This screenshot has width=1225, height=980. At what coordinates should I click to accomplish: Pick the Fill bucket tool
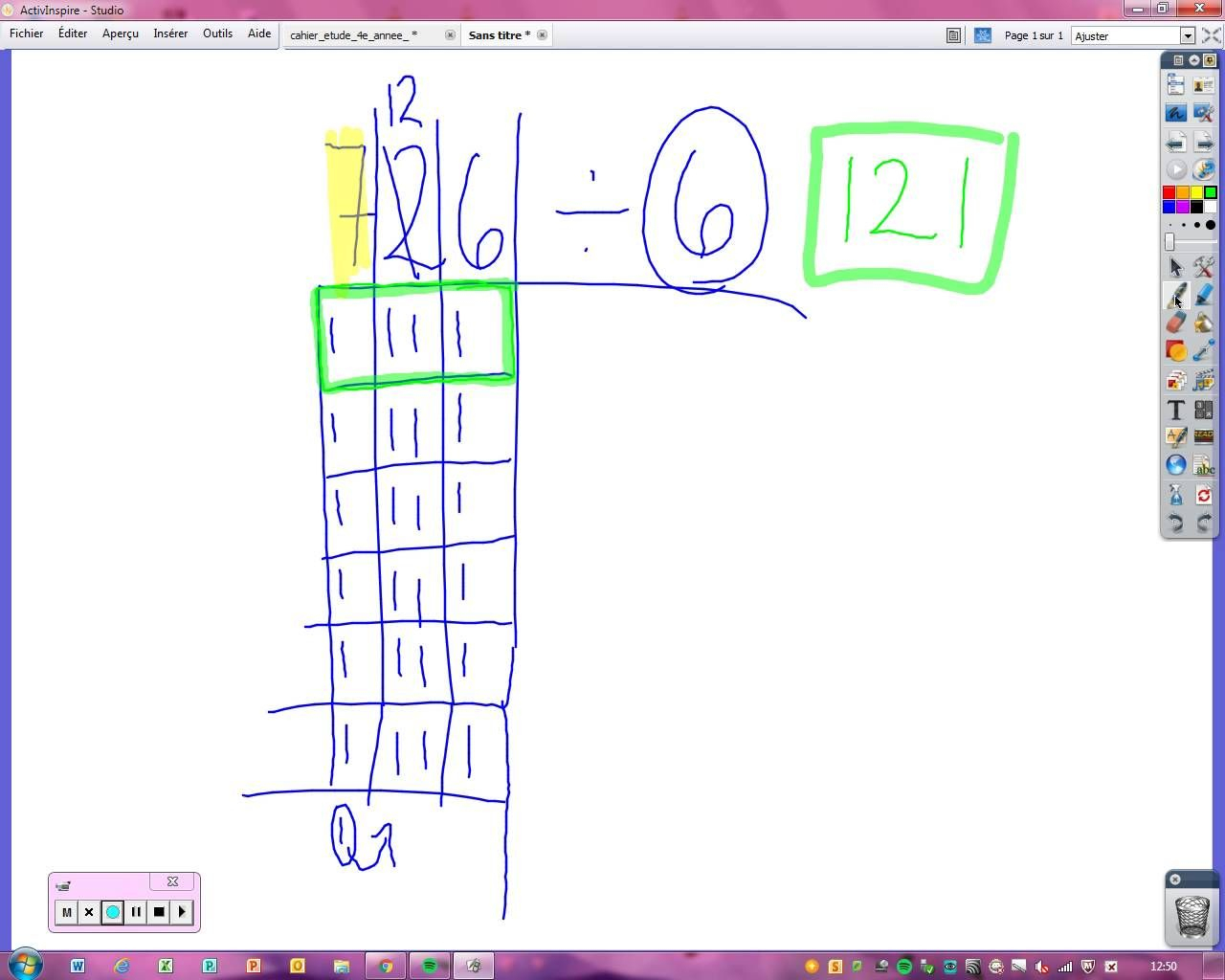(x=1204, y=323)
